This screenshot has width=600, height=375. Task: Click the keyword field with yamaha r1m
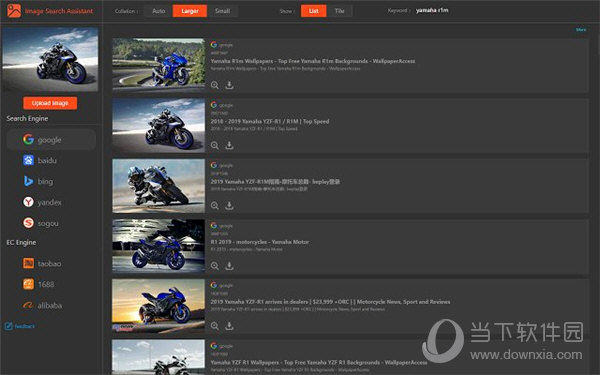click(432, 10)
